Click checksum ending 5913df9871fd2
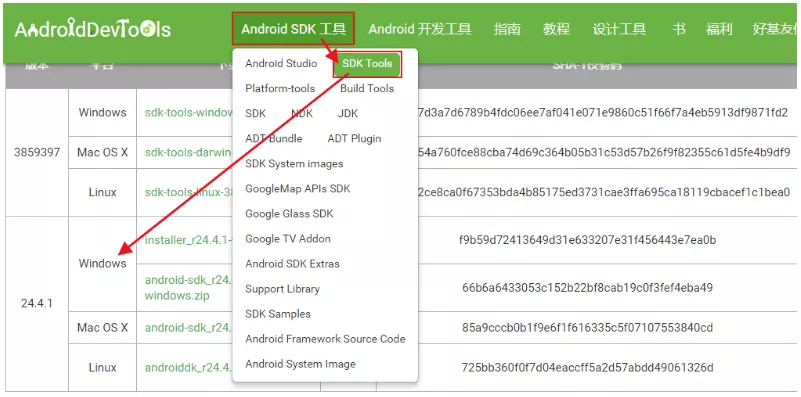This screenshot has height=397, width=801. pos(603,112)
